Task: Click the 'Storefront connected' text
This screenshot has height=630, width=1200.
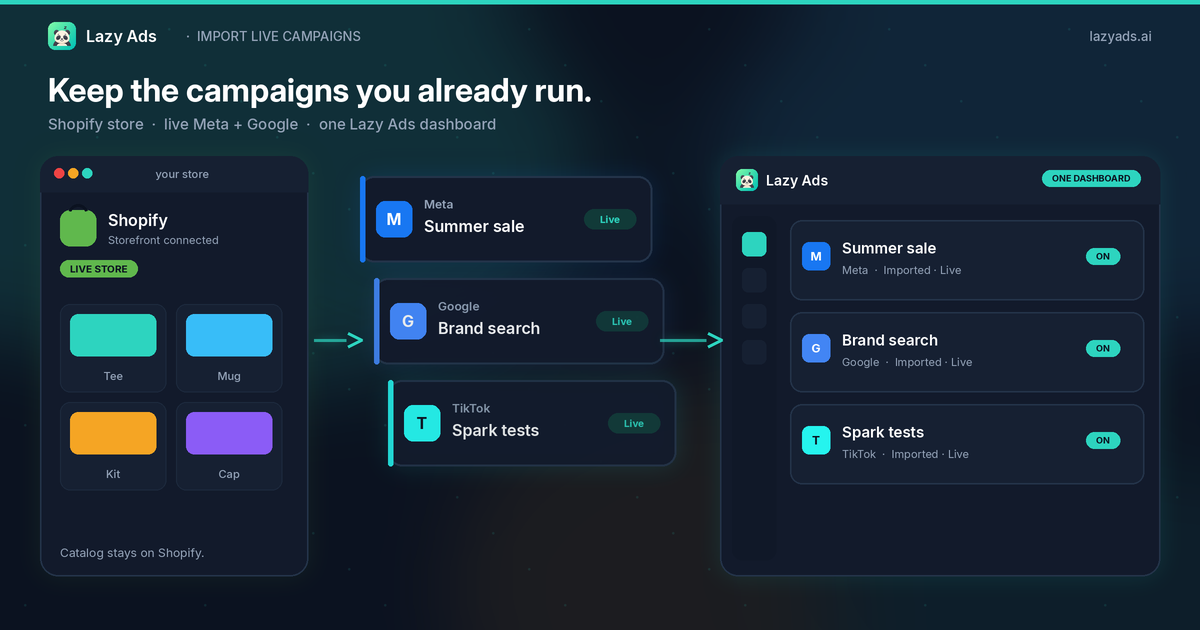Action: pos(163,240)
